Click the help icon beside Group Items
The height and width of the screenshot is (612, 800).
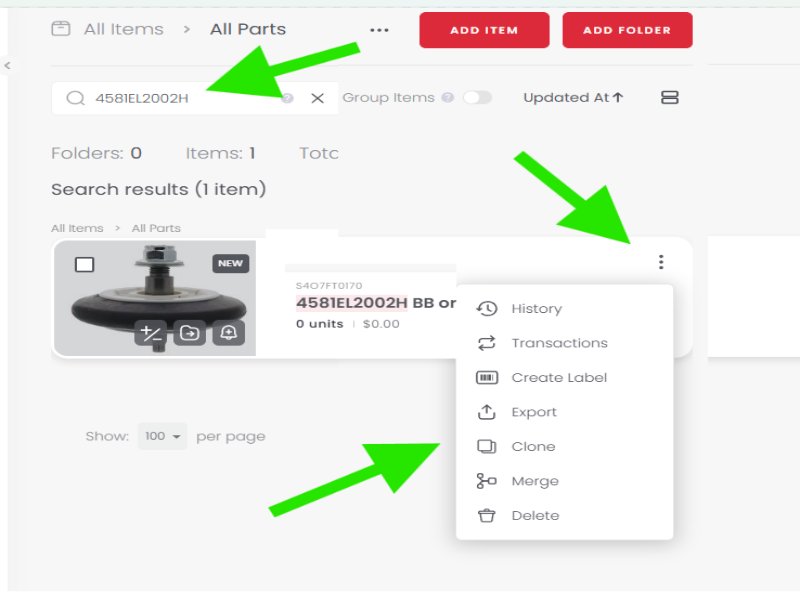click(448, 98)
